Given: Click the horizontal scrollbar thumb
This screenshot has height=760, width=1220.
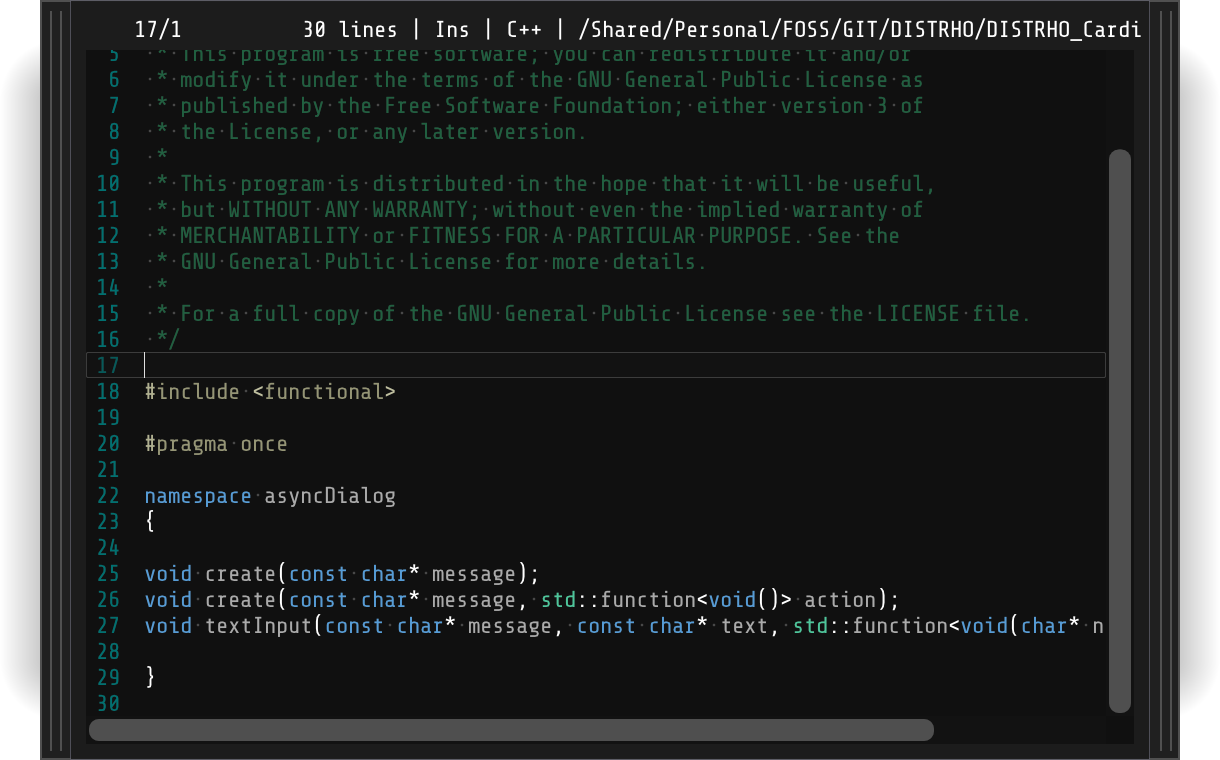Looking at the screenshot, I should [x=511, y=730].
